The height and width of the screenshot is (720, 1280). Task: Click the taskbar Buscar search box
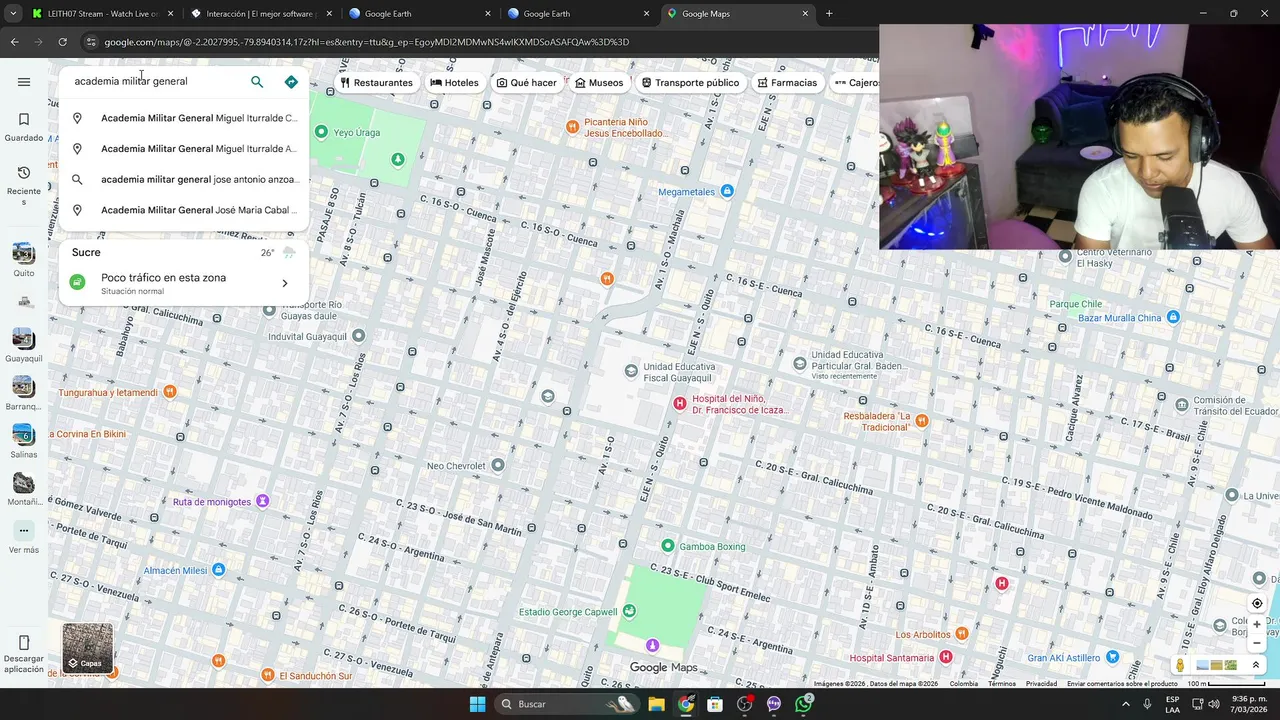coord(566,704)
